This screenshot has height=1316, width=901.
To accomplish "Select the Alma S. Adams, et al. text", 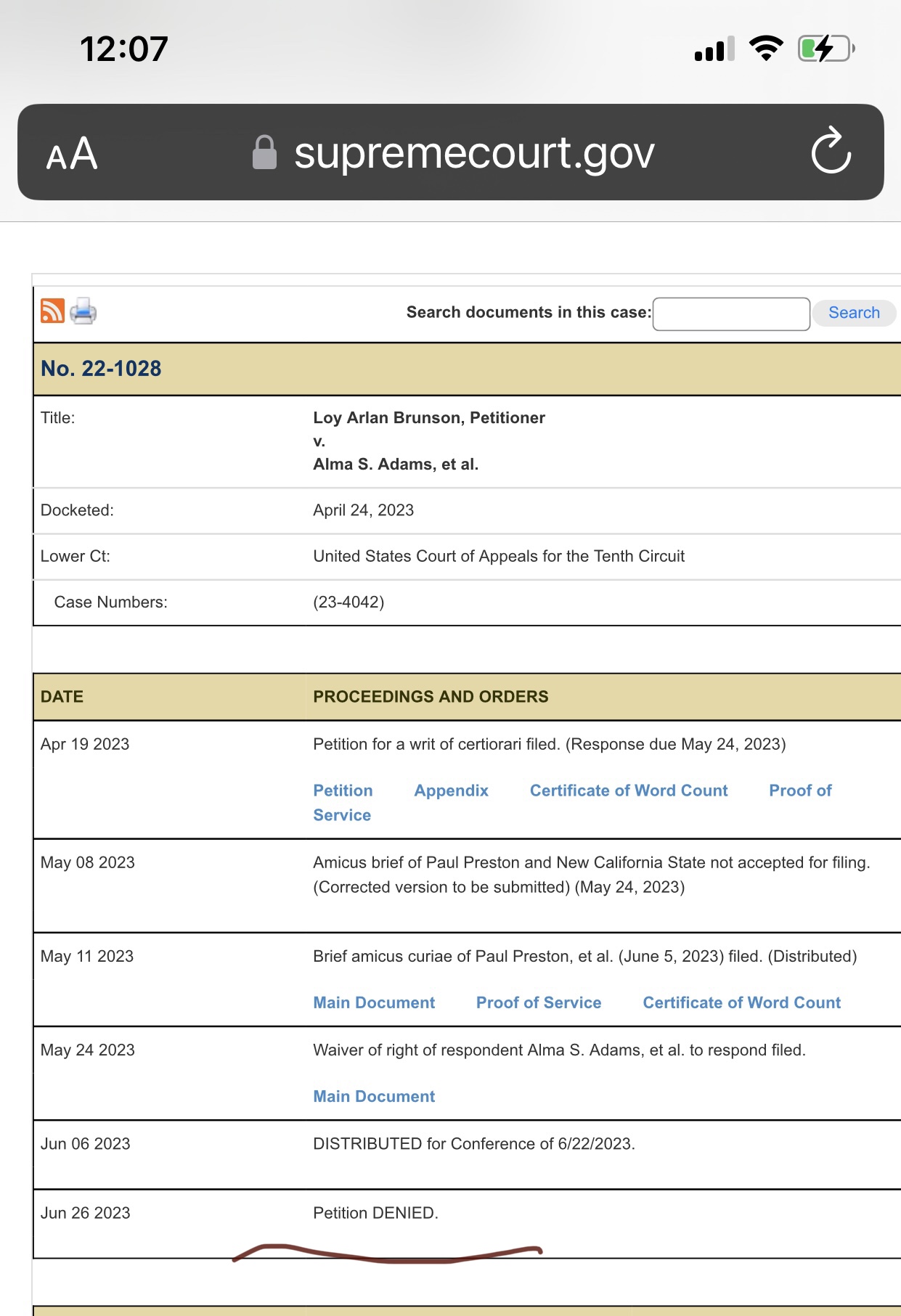I will coord(396,464).
